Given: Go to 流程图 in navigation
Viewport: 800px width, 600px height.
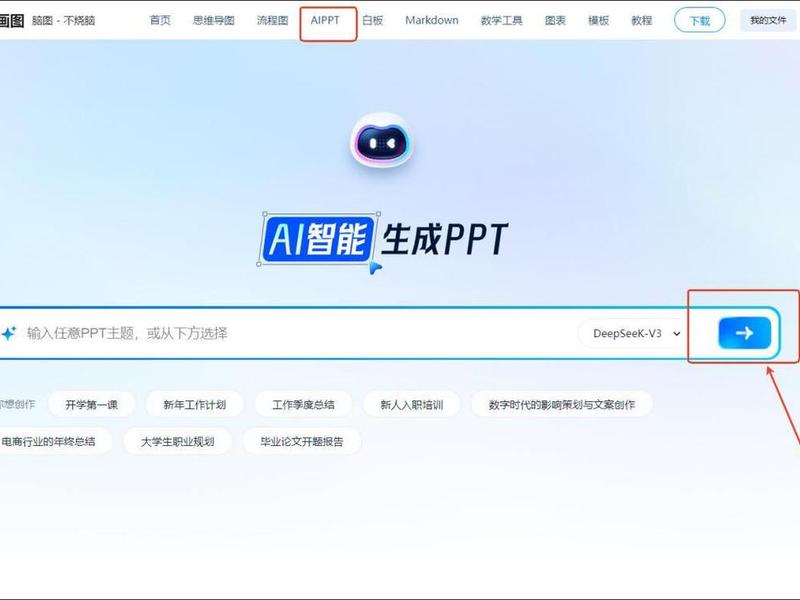Looking at the screenshot, I should click(x=272, y=20).
